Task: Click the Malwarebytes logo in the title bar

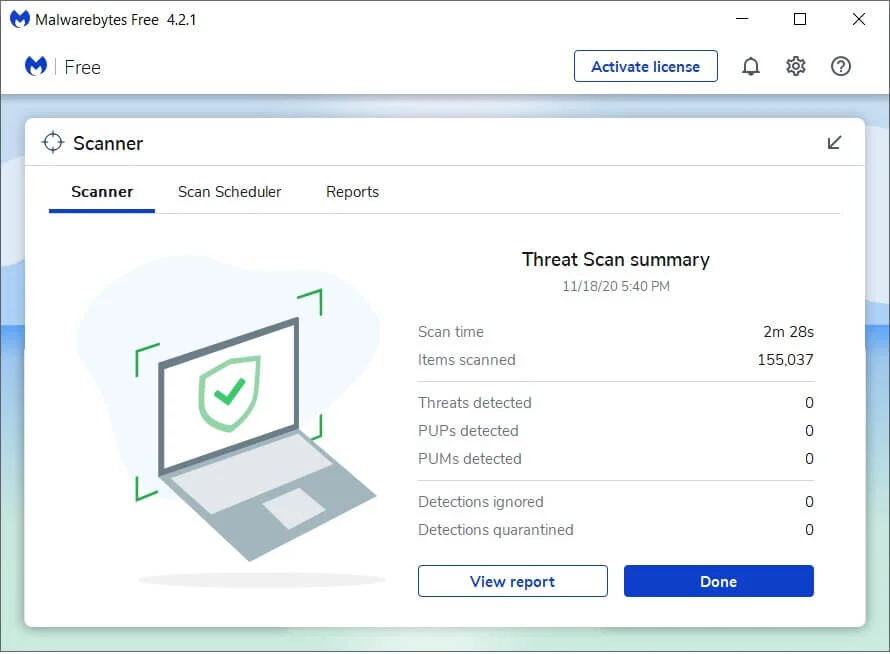Action: [x=20, y=18]
